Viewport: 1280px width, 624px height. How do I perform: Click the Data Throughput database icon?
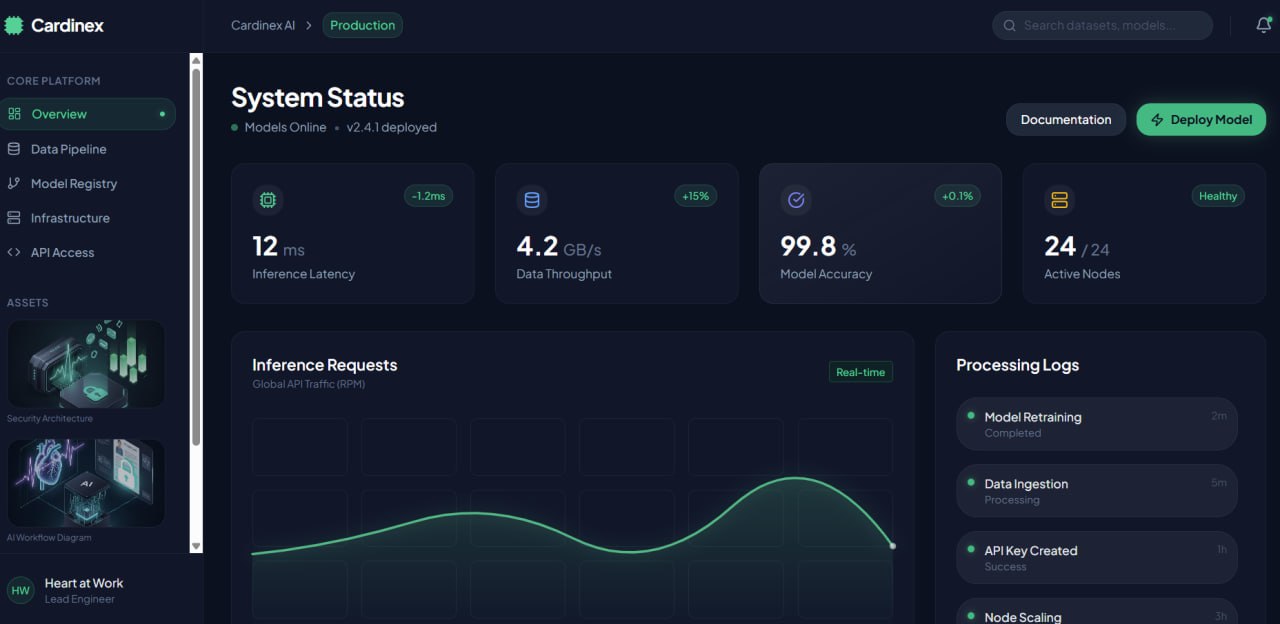click(532, 200)
